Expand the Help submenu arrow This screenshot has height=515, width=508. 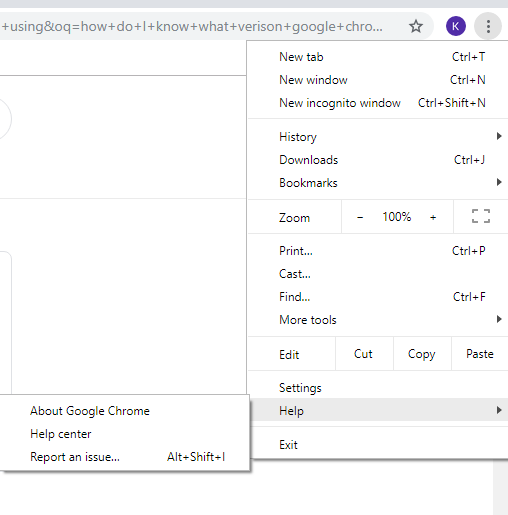[x=499, y=410]
